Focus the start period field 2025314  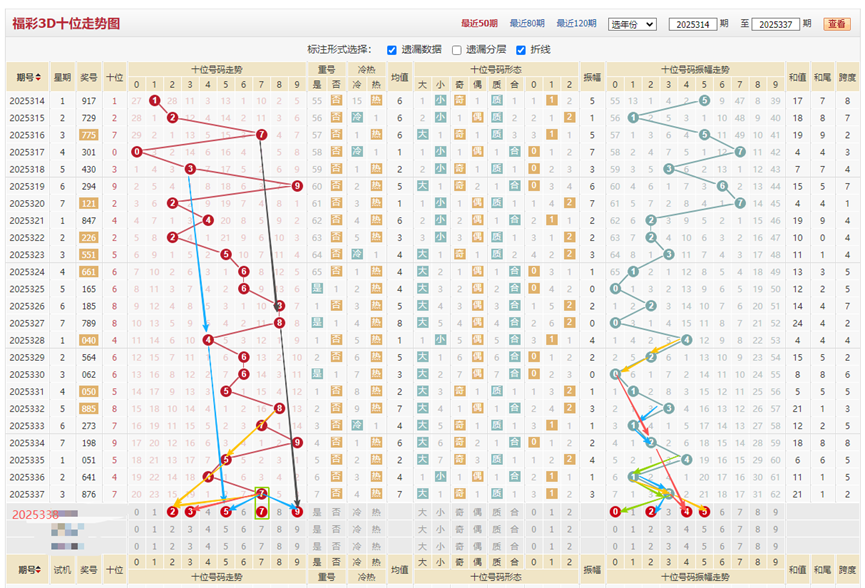coord(693,24)
